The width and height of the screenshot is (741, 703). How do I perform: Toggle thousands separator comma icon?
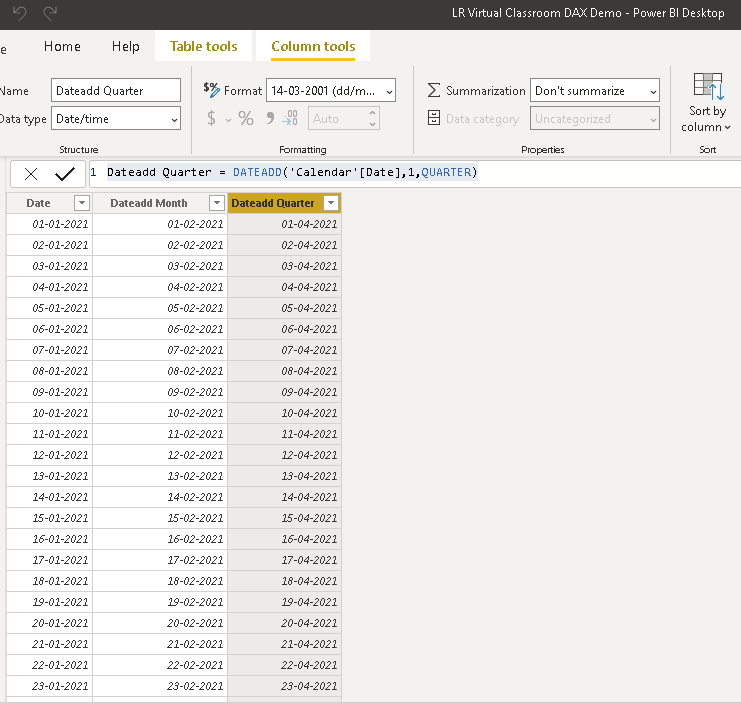[x=270, y=118]
